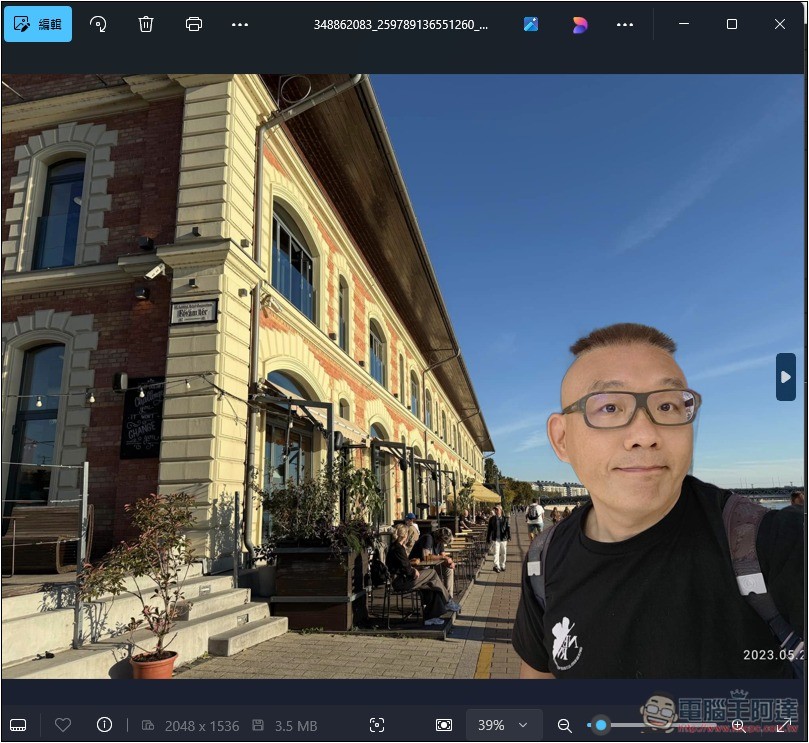The image size is (809, 743).
Task: Toggle the heart favorite icon
Action: click(x=63, y=725)
